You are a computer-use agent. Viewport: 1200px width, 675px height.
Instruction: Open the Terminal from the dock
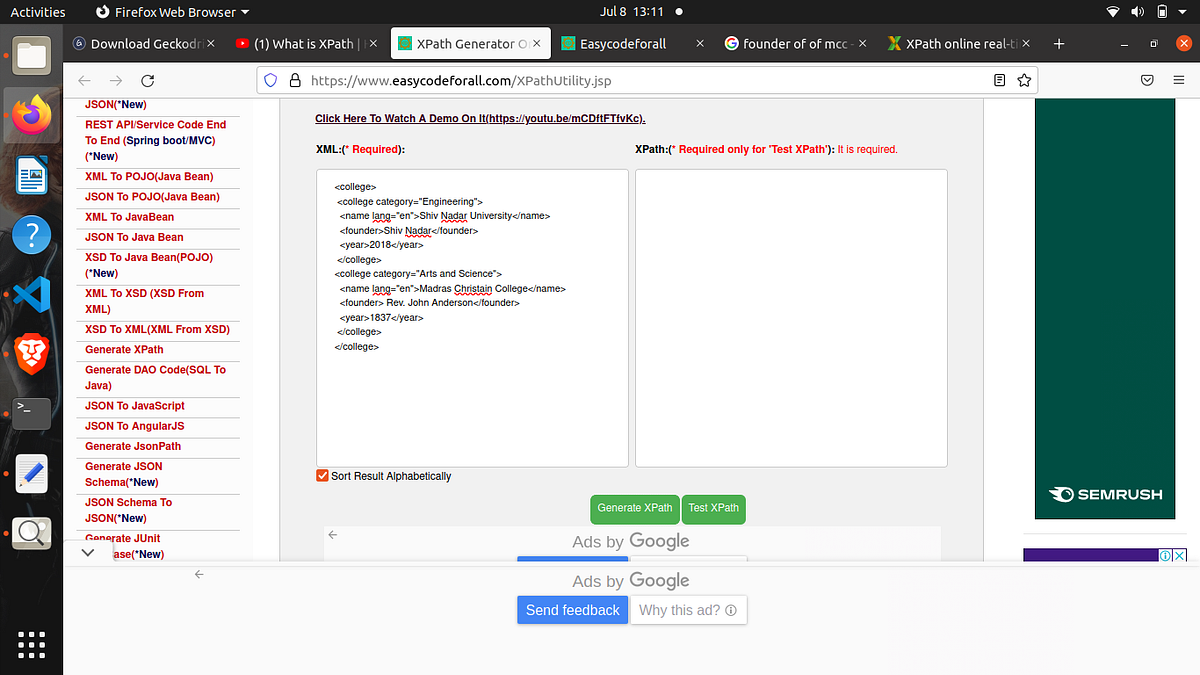(x=31, y=414)
